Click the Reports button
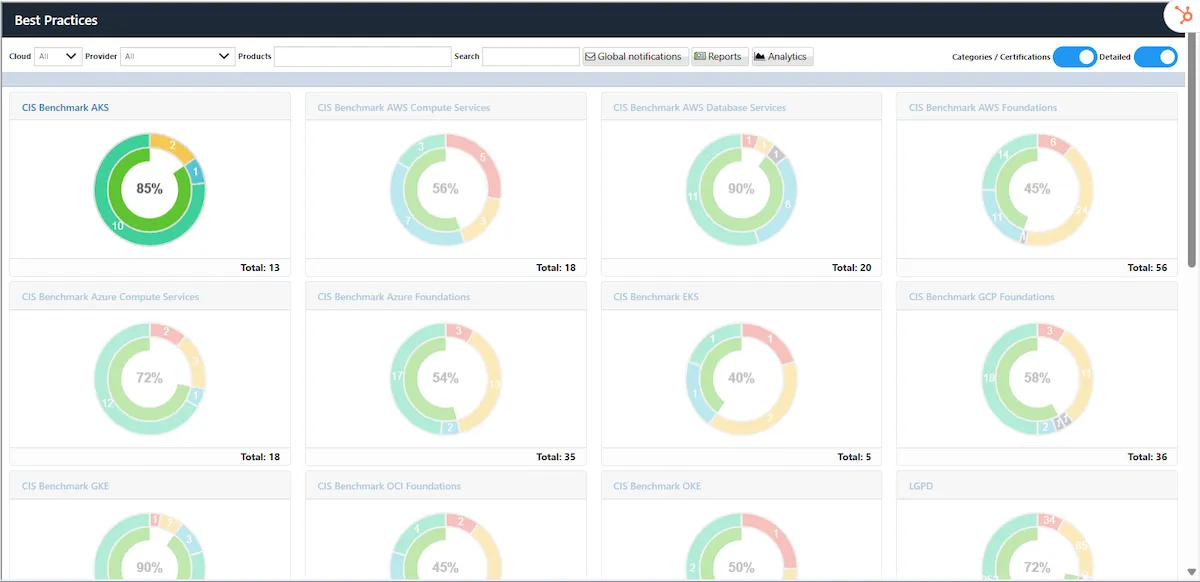This screenshot has width=1200, height=582. tap(719, 57)
